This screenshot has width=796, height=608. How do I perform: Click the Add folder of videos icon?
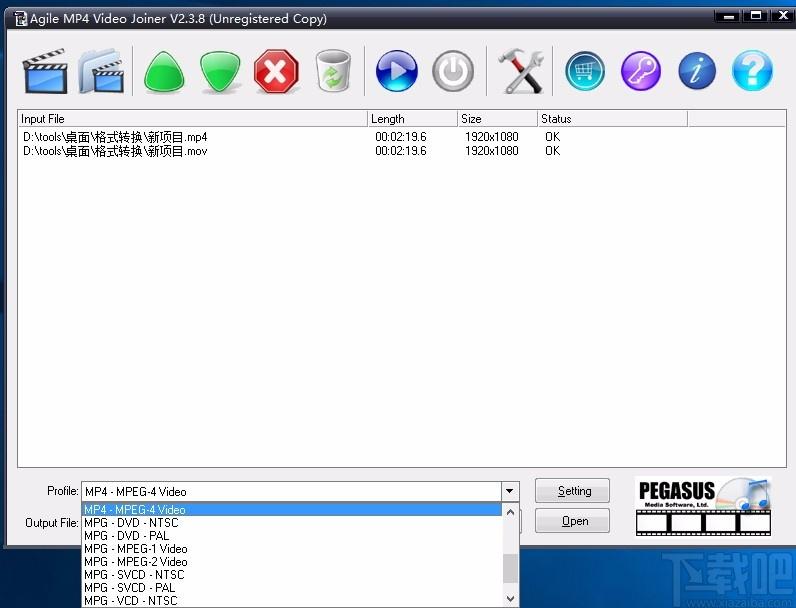coord(101,71)
